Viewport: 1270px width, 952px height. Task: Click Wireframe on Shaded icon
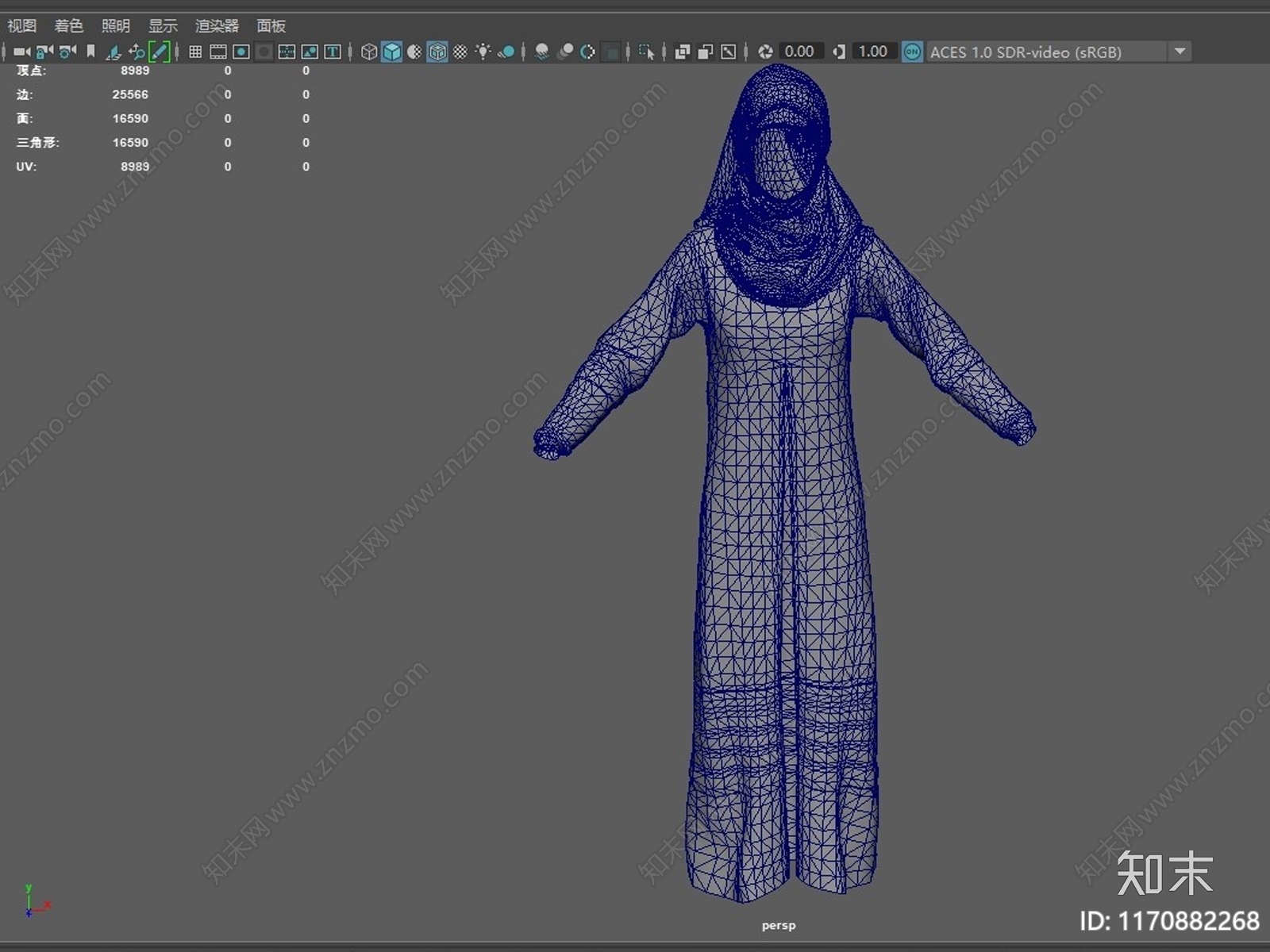[x=437, y=52]
